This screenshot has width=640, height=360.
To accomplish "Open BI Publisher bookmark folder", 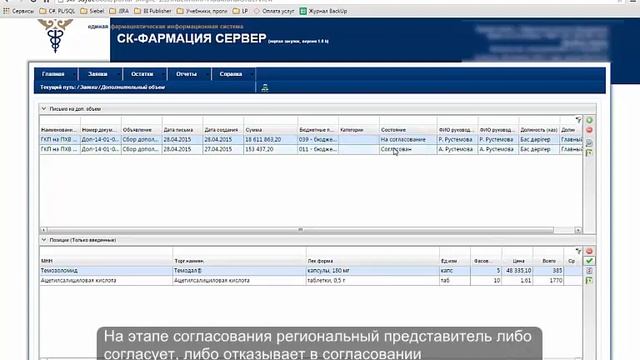I will click(153, 11).
